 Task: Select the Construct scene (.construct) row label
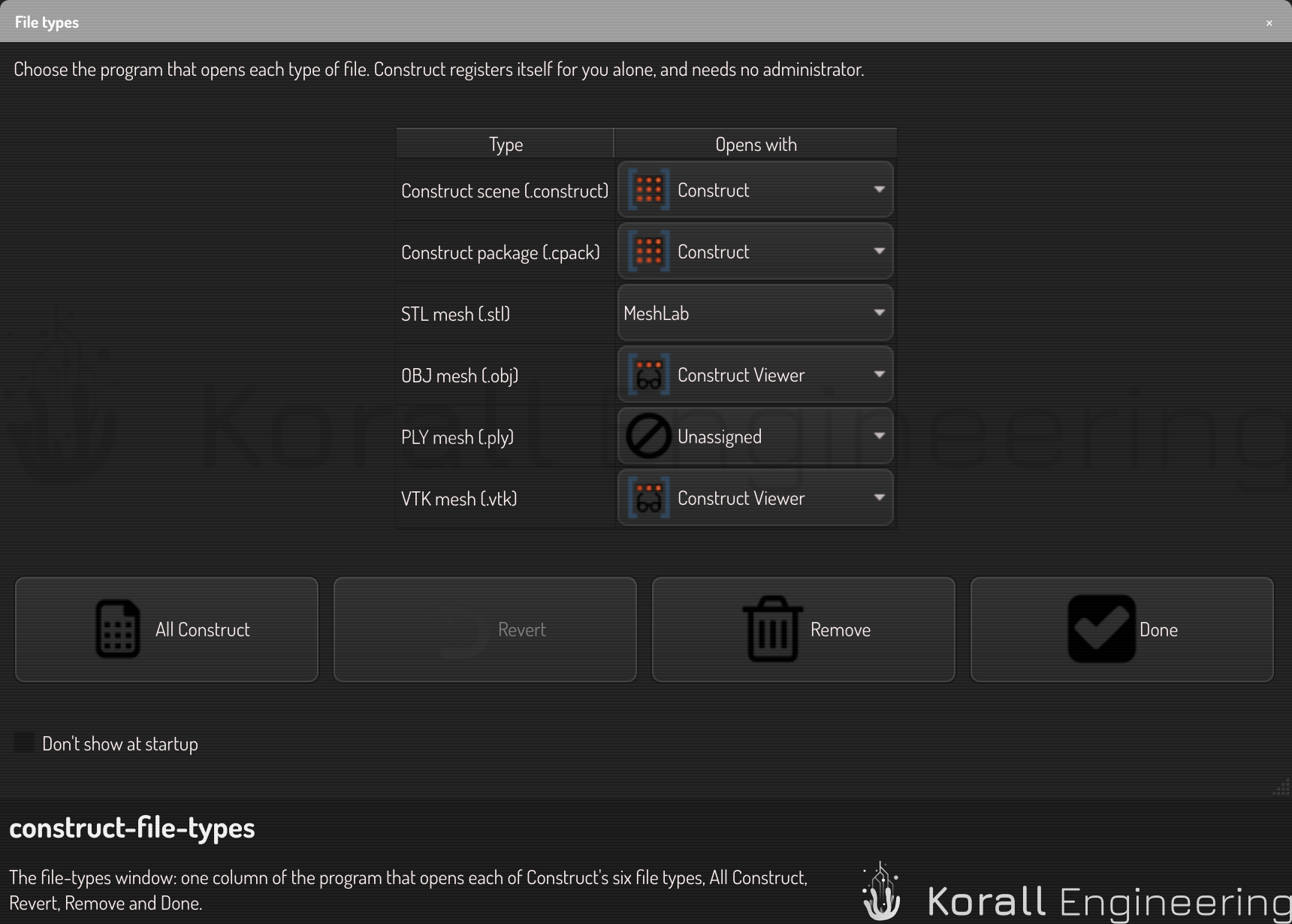click(505, 191)
